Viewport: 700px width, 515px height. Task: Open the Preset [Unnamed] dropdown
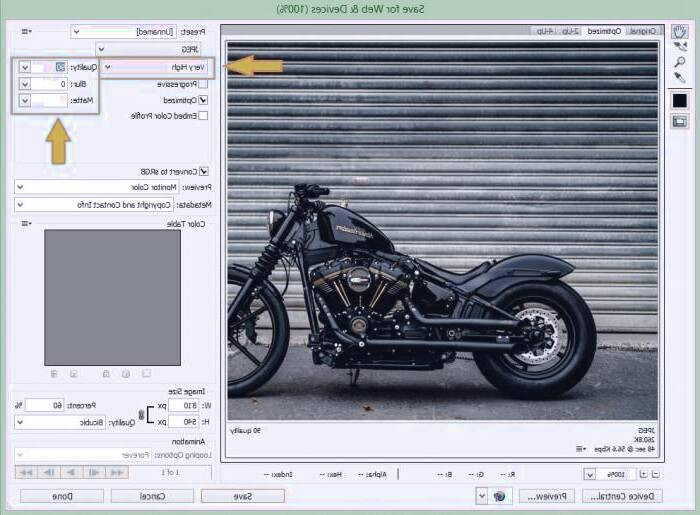tap(123, 32)
